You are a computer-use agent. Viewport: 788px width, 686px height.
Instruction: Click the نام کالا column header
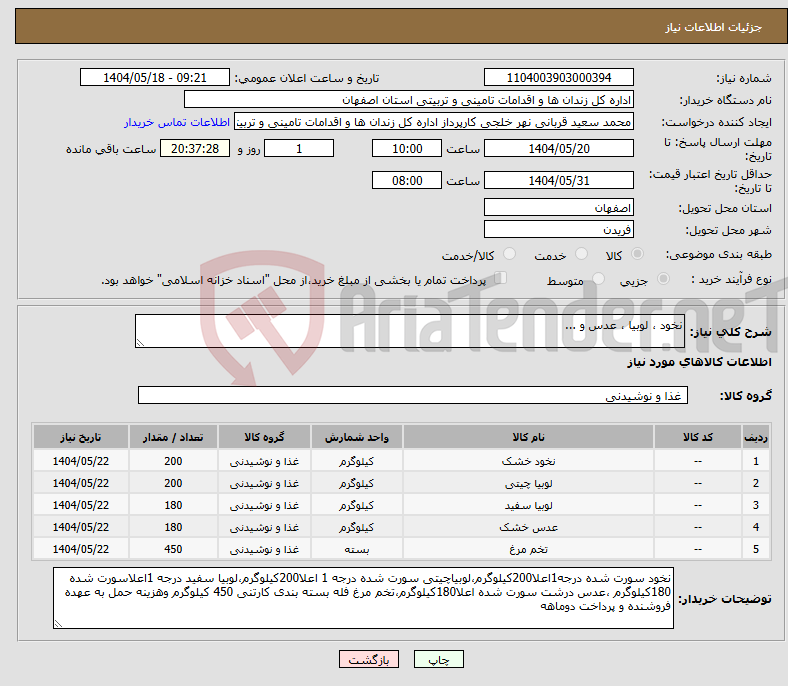(528, 437)
